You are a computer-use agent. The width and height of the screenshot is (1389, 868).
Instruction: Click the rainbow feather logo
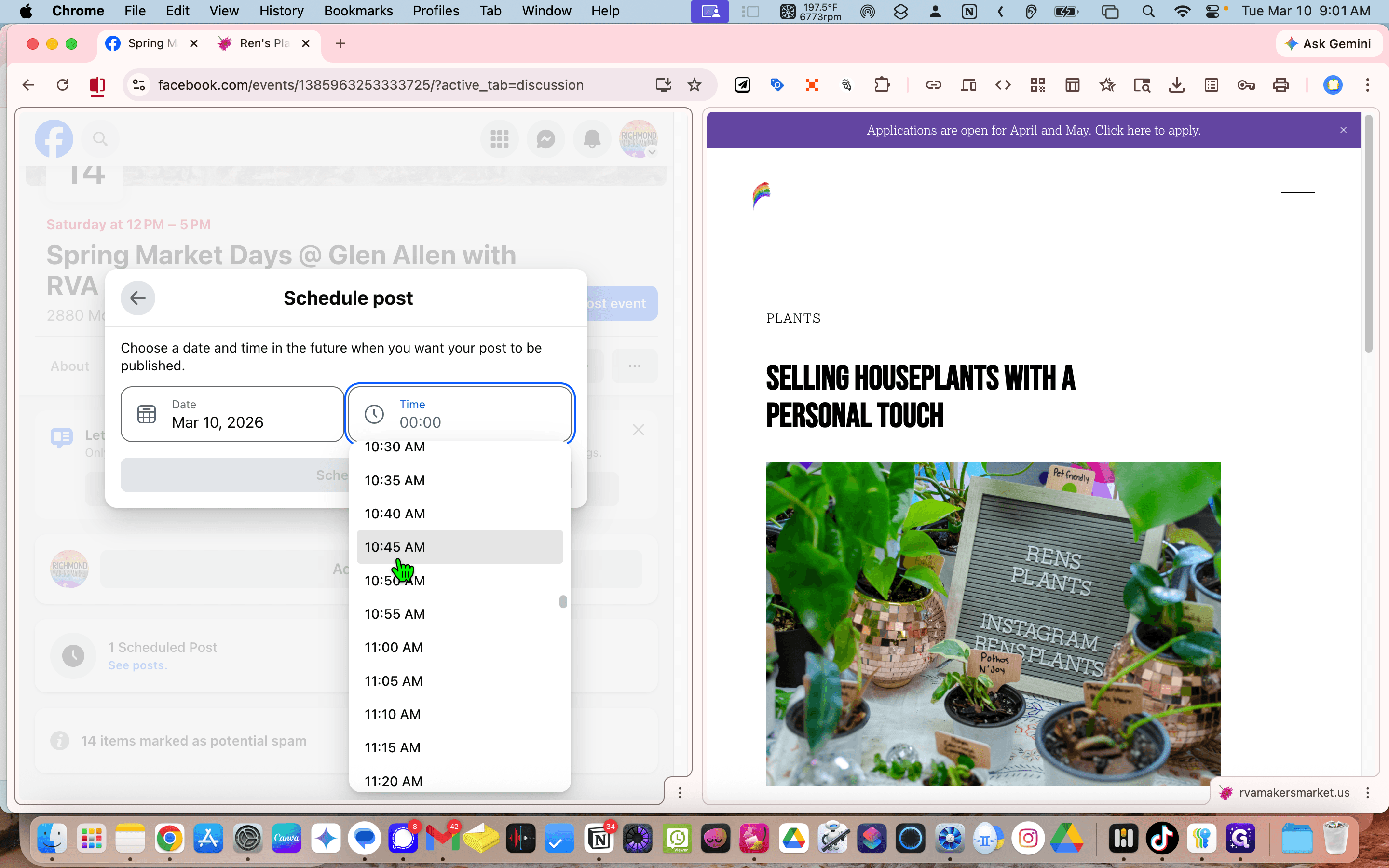(x=762, y=195)
